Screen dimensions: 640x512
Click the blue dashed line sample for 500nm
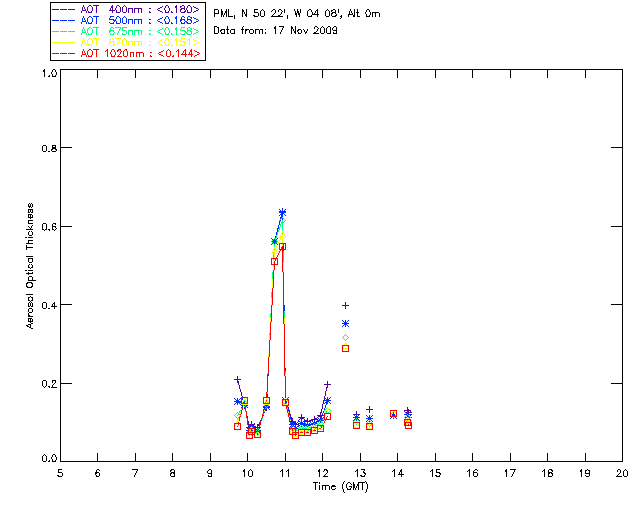(64, 20)
